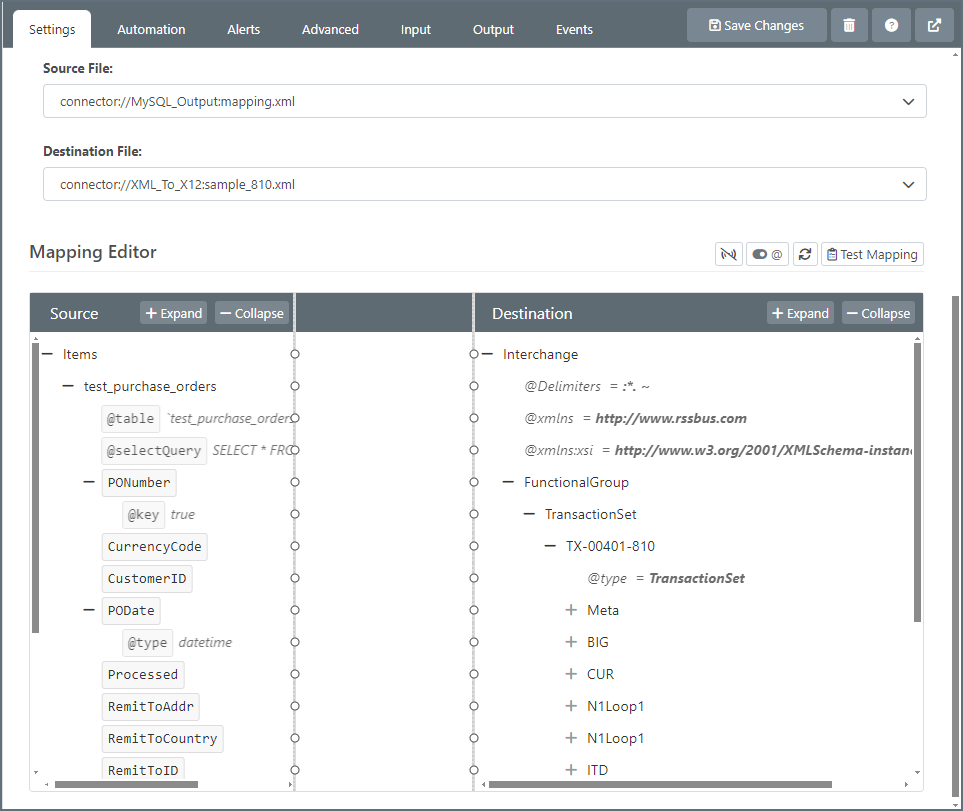The width and height of the screenshot is (963, 811).
Task: Toggle the @ attributes display switch
Action: click(767, 254)
